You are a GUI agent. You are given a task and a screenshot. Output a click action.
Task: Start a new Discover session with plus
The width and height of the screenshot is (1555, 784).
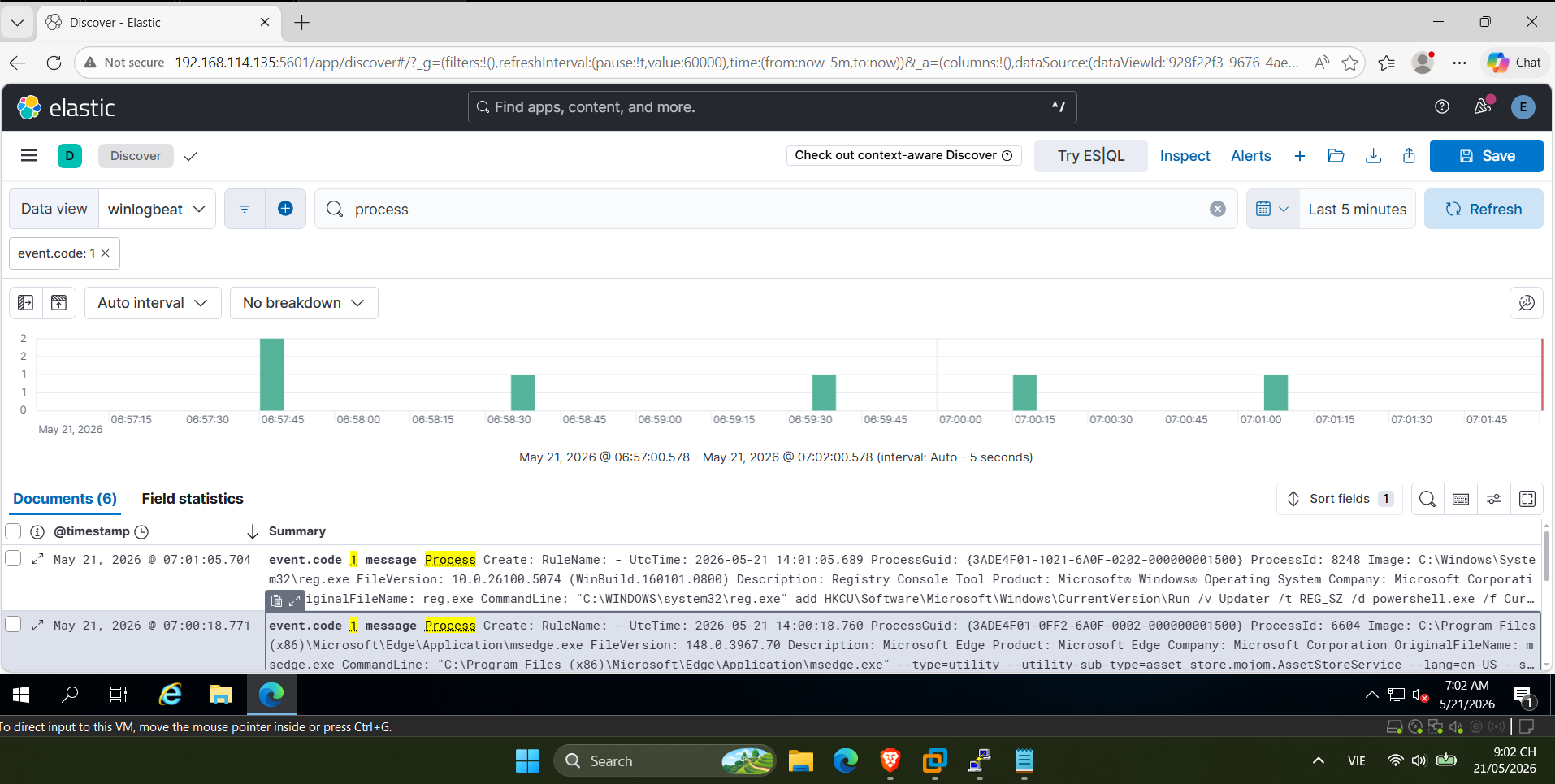coord(1299,156)
